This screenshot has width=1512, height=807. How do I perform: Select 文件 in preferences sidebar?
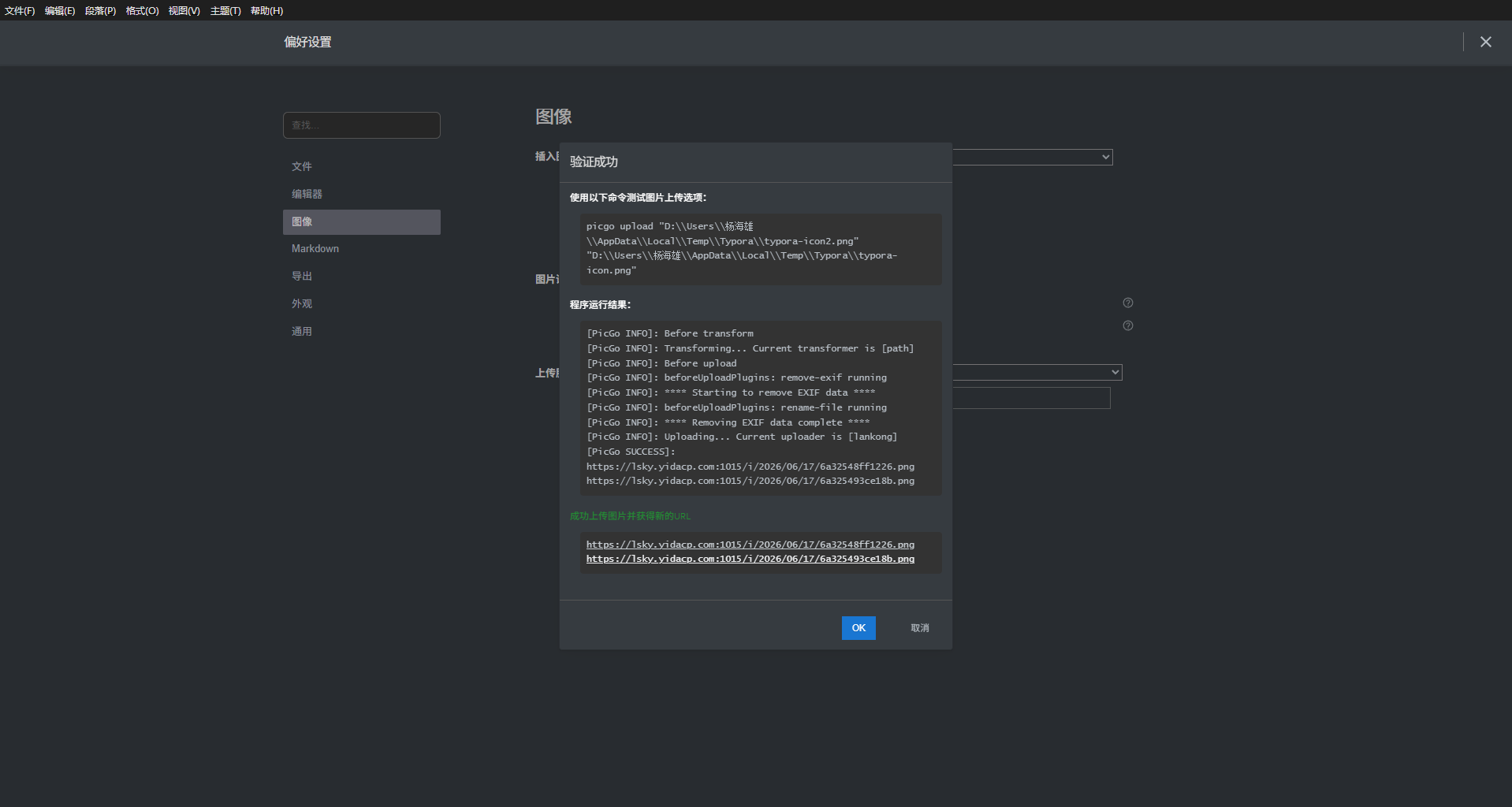[x=362, y=166]
